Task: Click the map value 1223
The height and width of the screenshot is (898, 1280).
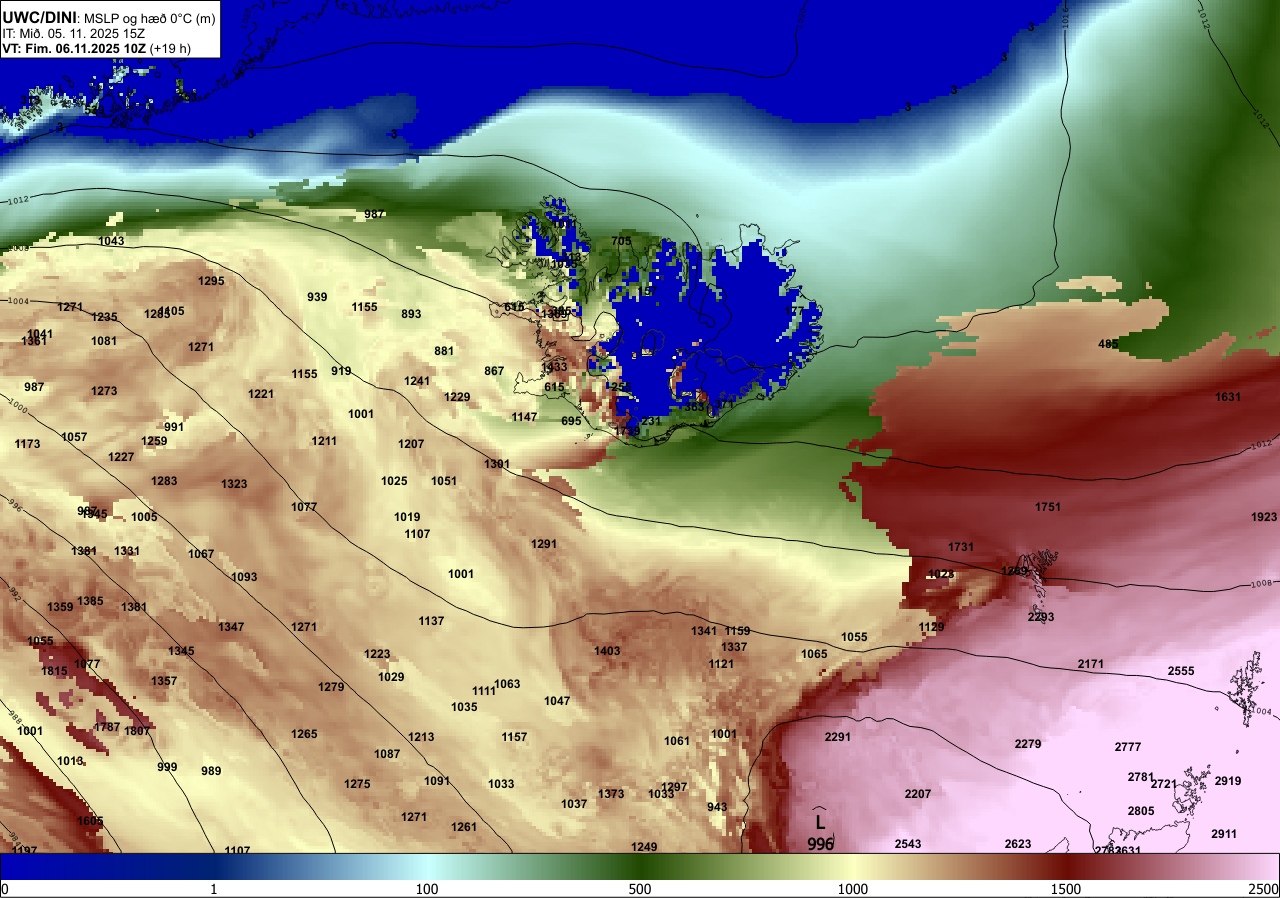Action: (x=377, y=654)
